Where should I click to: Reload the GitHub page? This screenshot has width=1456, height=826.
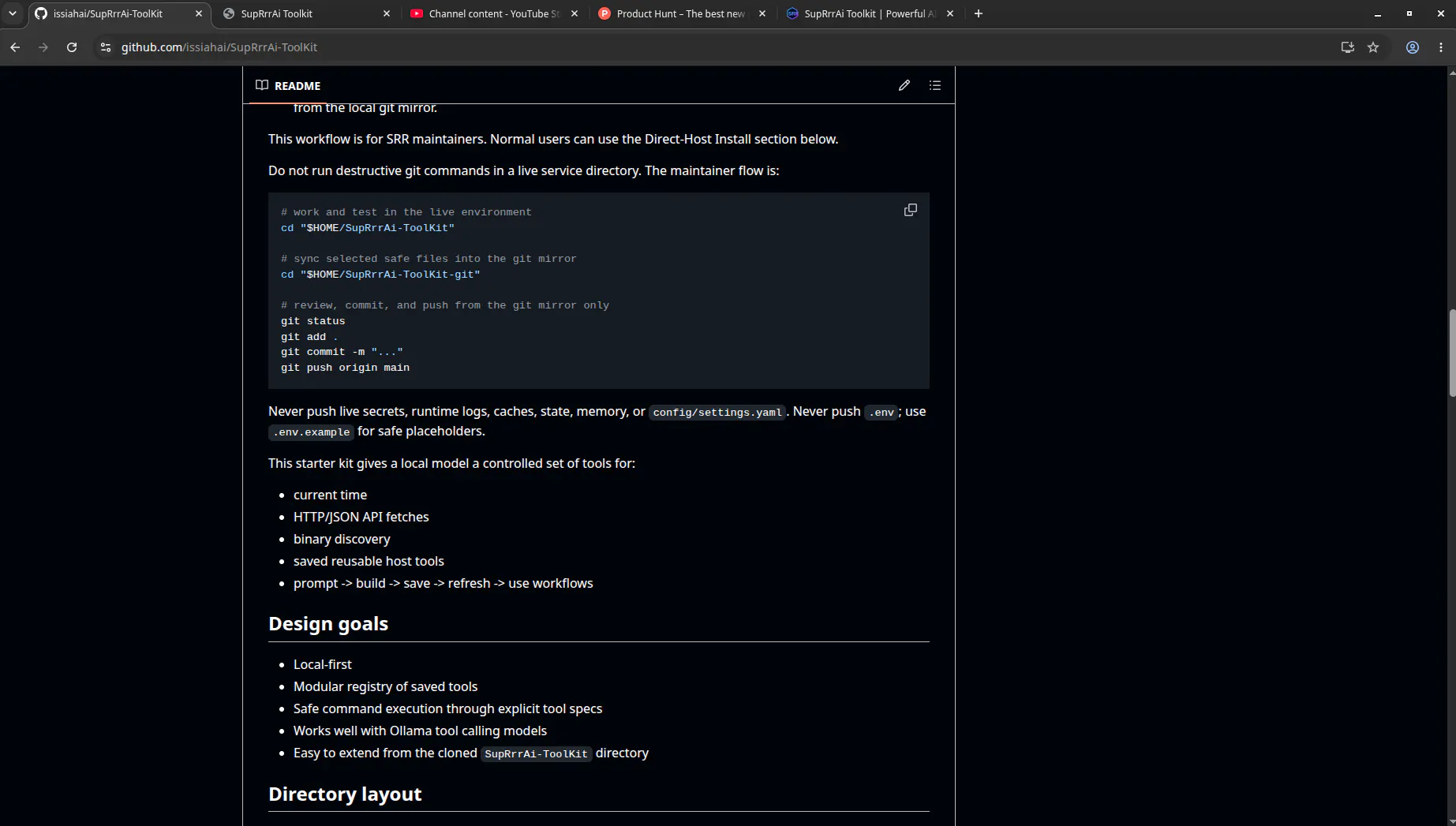tap(72, 47)
